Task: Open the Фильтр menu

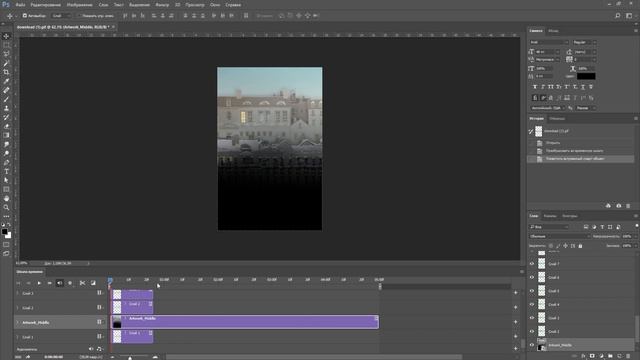Action: coord(162,5)
